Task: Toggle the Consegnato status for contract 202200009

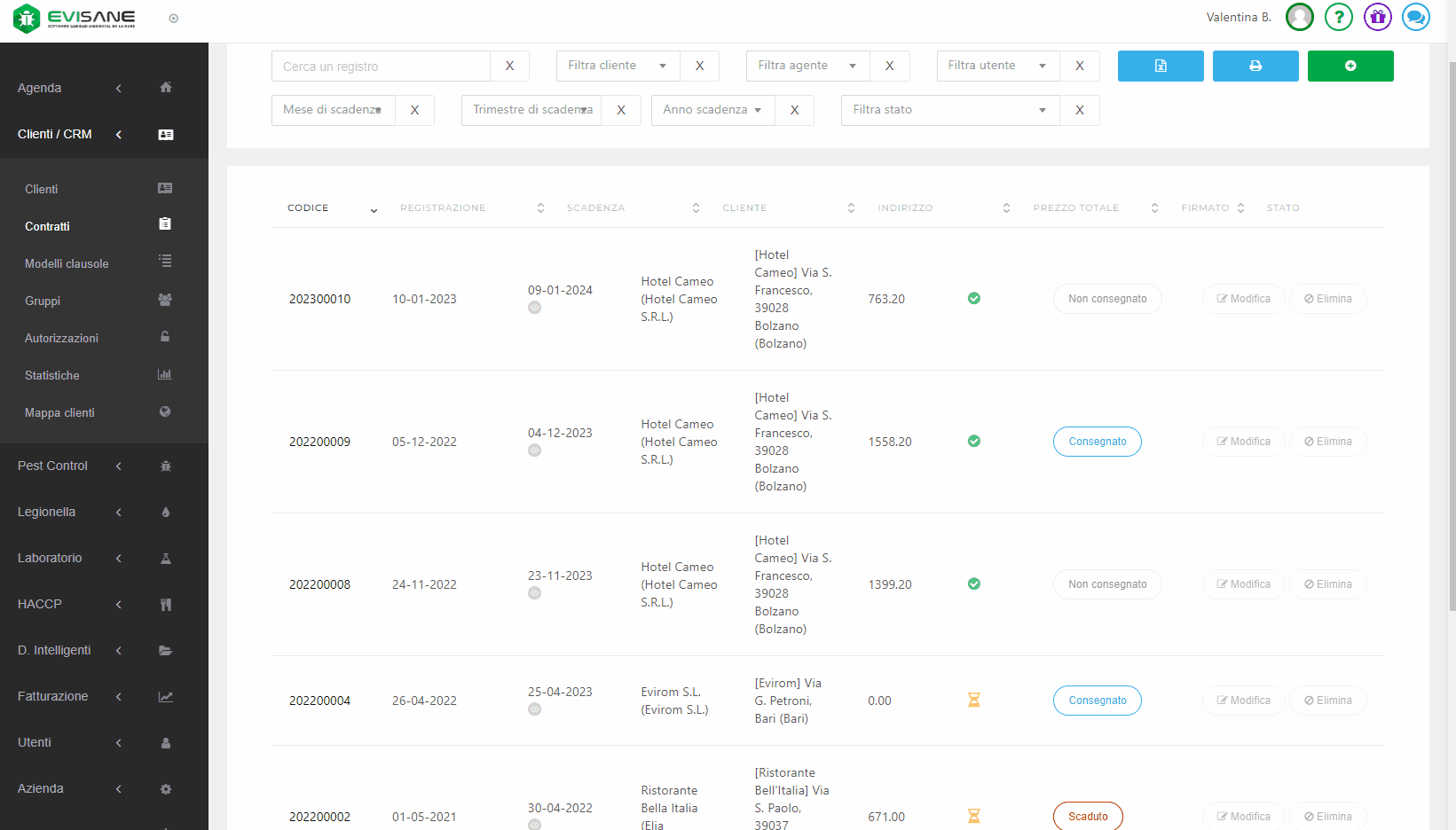Action: coord(1097,442)
